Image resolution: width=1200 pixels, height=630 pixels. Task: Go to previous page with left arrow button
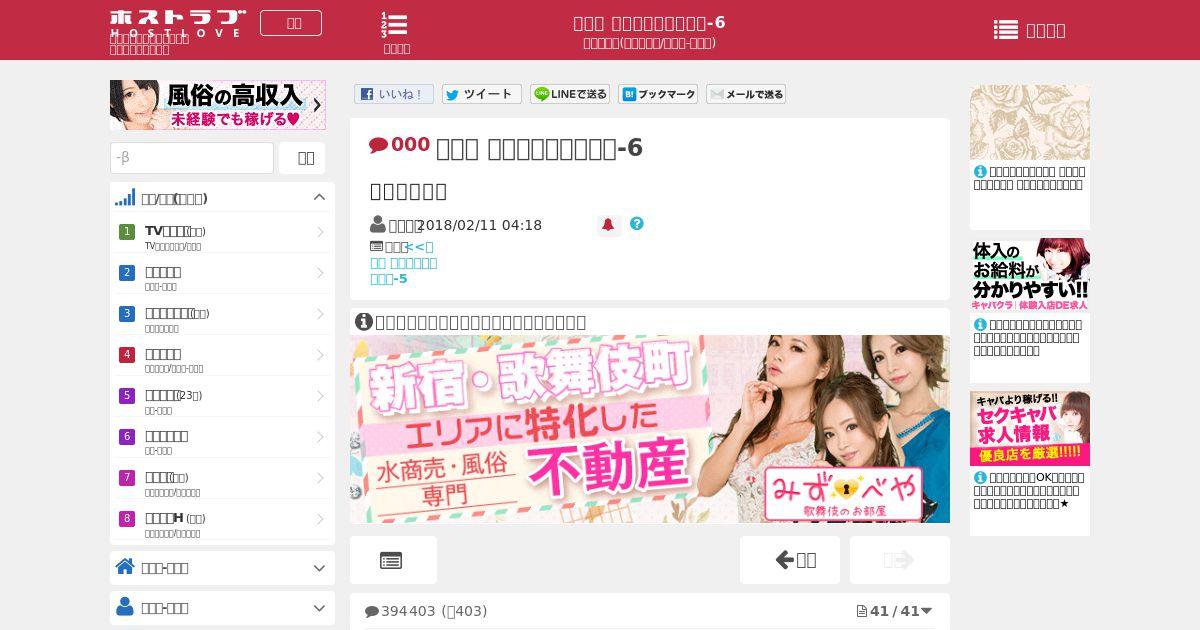pos(790,560)
